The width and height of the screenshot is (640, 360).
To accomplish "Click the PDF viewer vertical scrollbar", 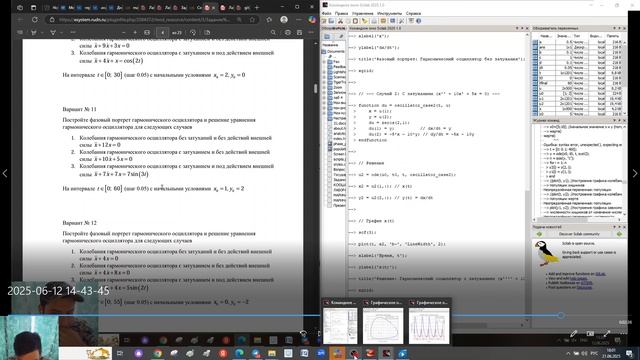I will pyautogui.click(x=315, y=88).
